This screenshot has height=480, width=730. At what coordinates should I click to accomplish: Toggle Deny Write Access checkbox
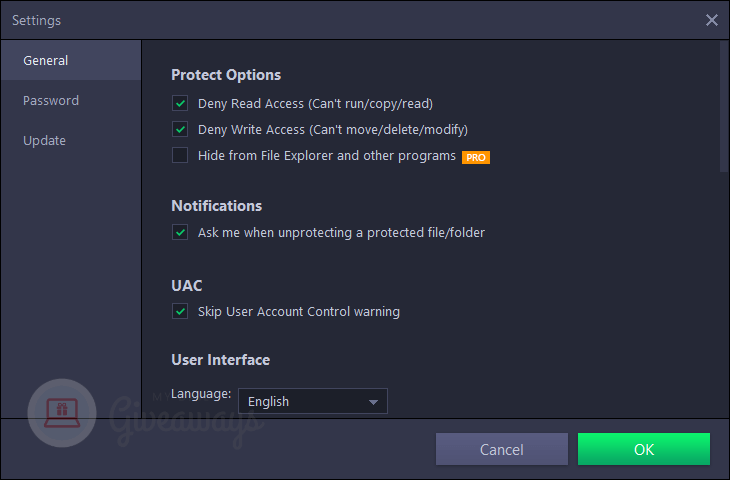click(180, 129)
